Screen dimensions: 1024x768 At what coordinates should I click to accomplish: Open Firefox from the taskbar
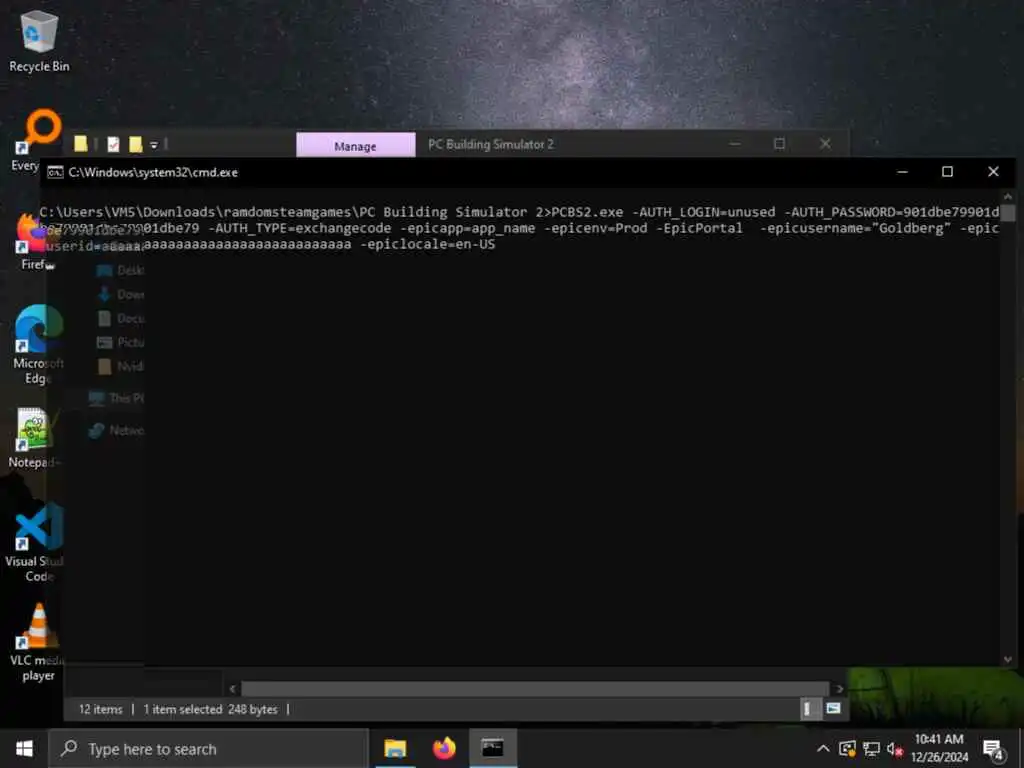pos(444,748)
